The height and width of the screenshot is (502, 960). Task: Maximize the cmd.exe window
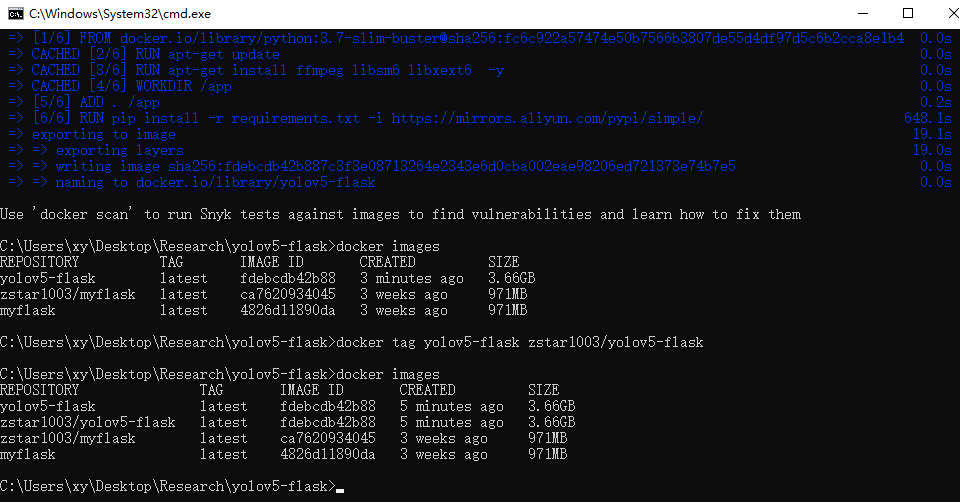click(908, 13)
